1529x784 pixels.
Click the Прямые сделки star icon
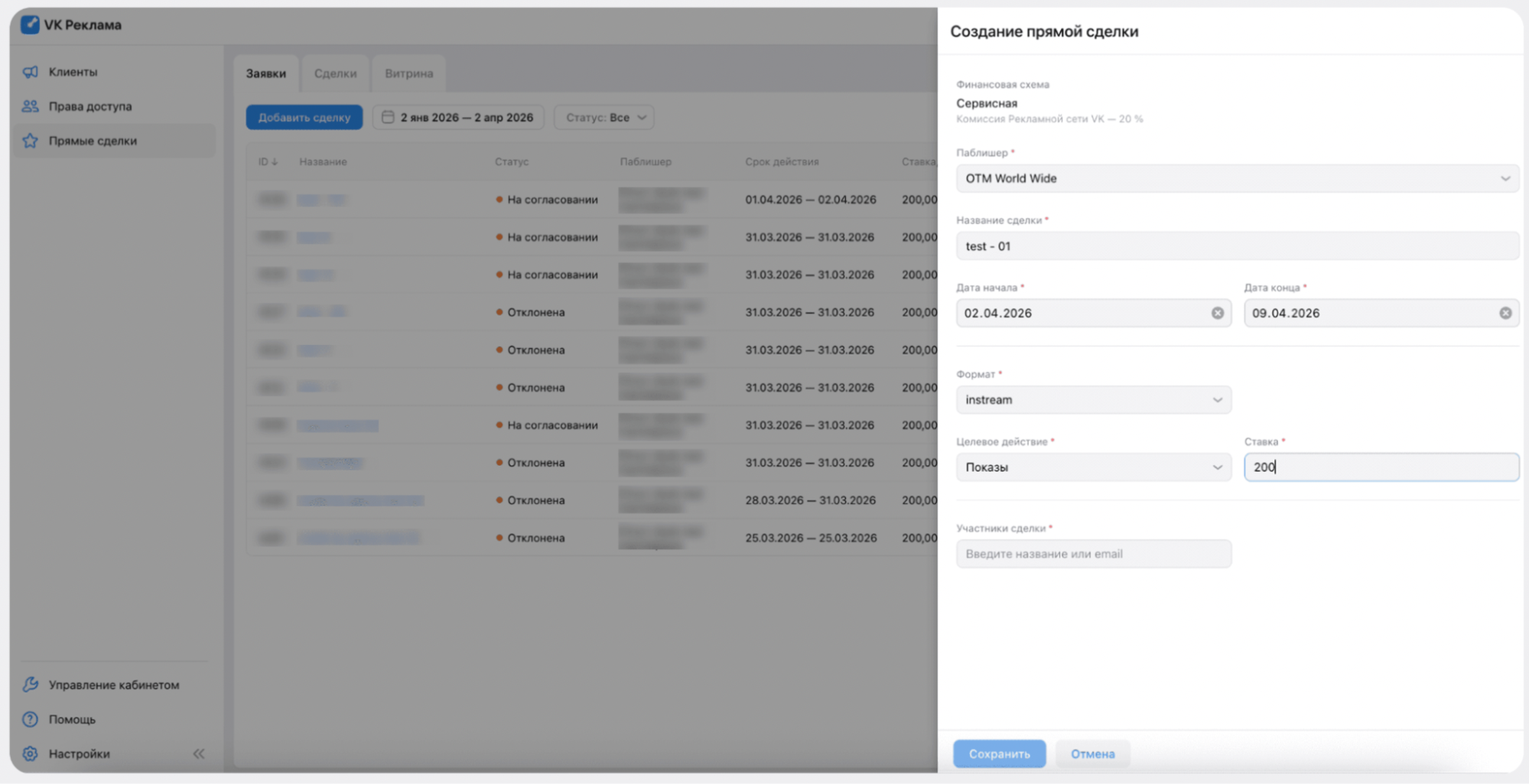[31, 141]
